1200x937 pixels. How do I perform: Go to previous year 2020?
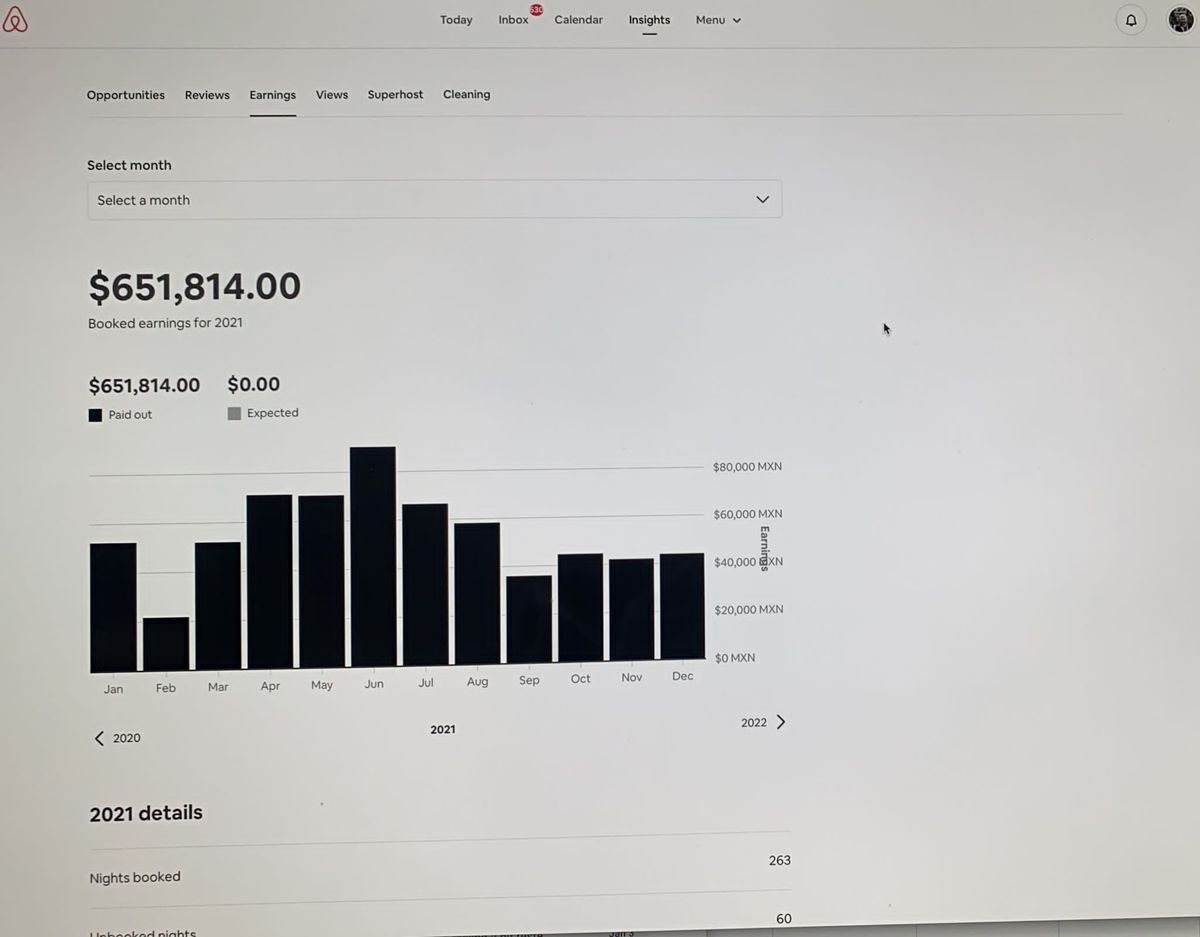[x=118, y=738]
